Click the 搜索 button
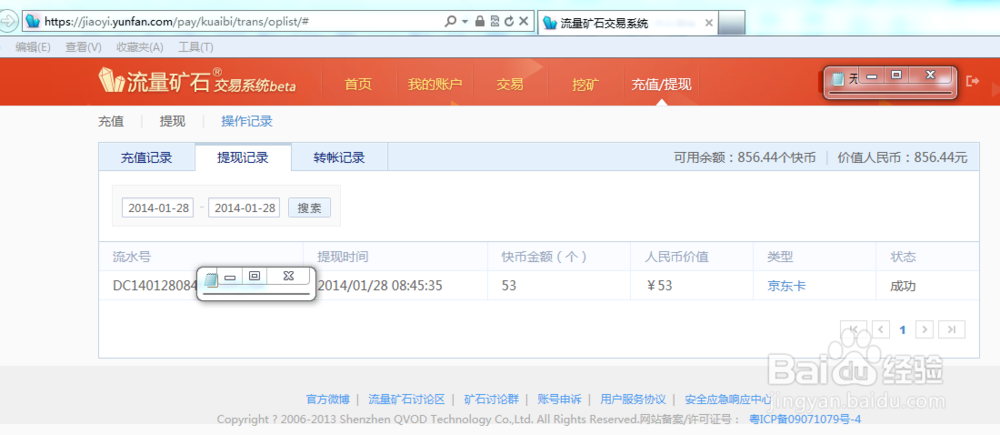Screen dimensions: 1000x435 309,208
